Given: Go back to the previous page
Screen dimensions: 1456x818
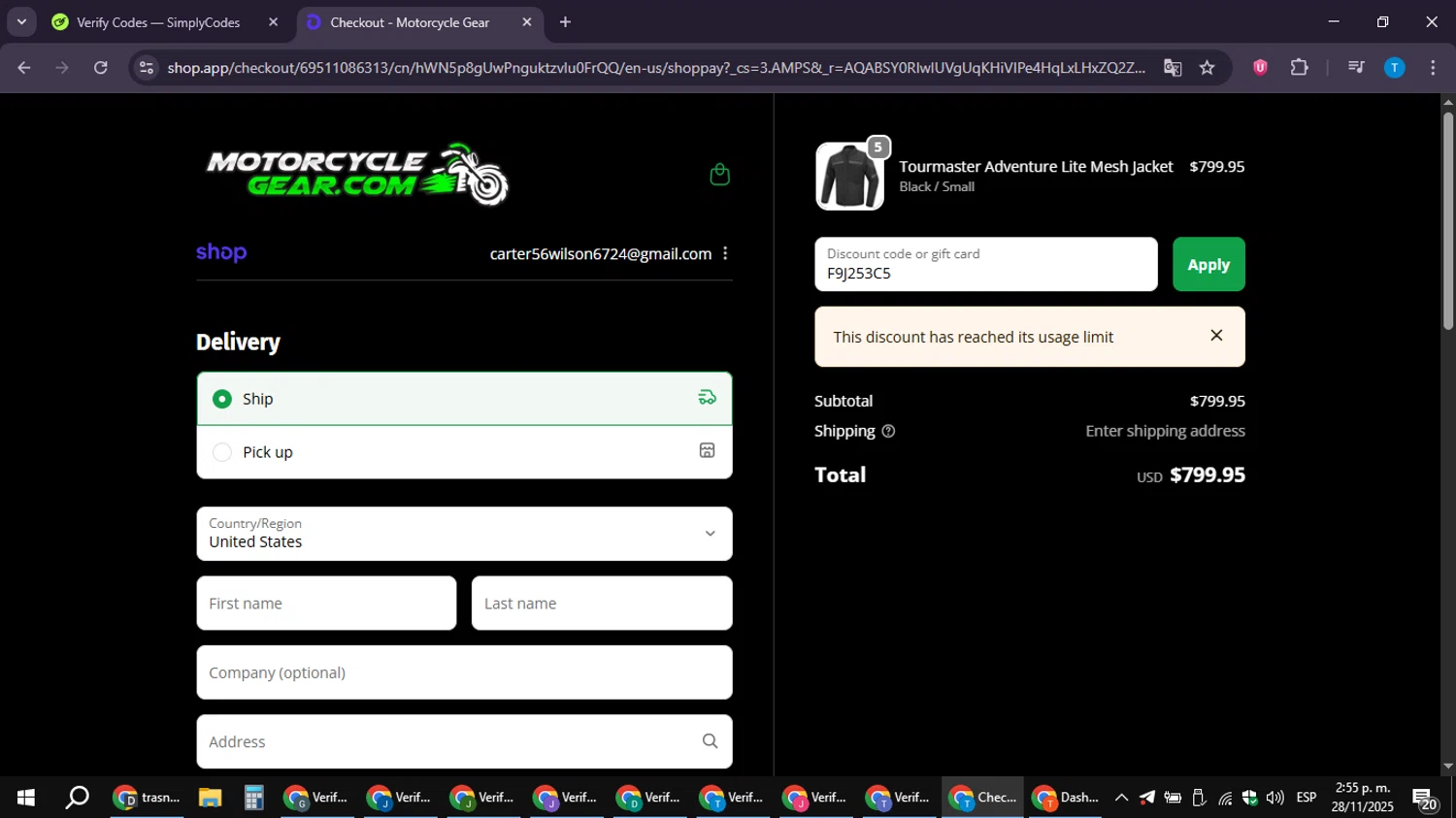Looking at the screenshot, I should [24, 68].
